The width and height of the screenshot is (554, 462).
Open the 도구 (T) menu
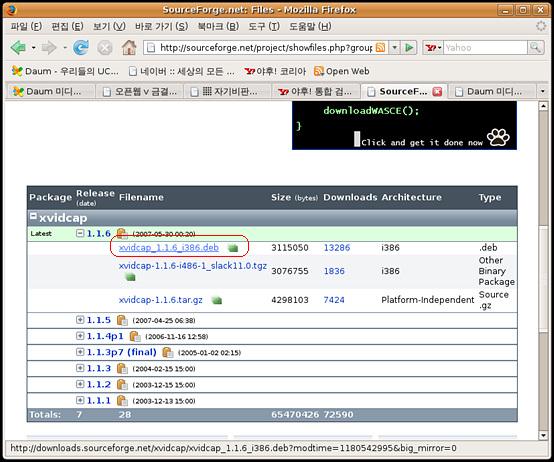(264, 26)
